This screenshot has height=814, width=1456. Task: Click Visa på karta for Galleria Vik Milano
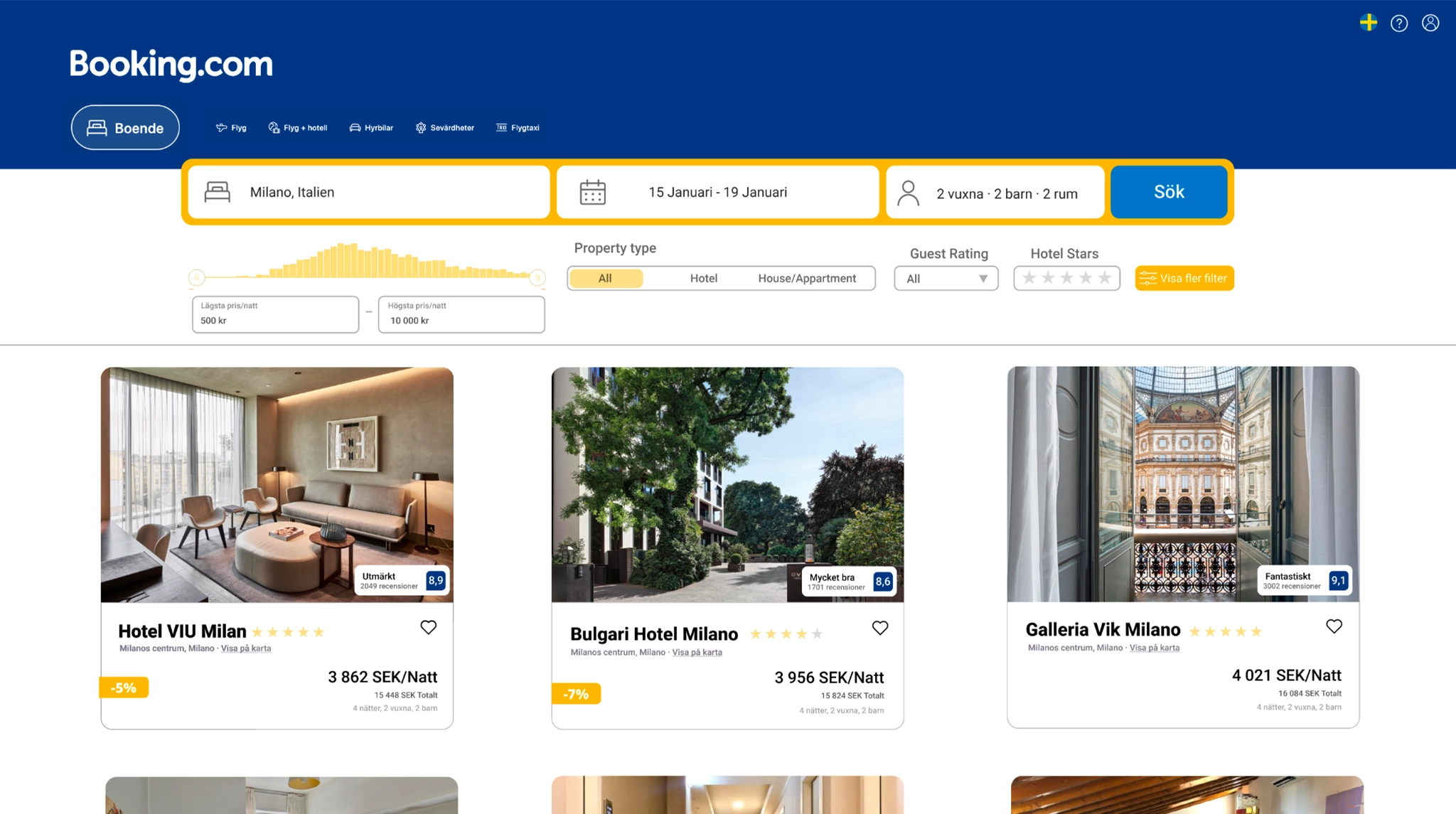point(1155,648)
